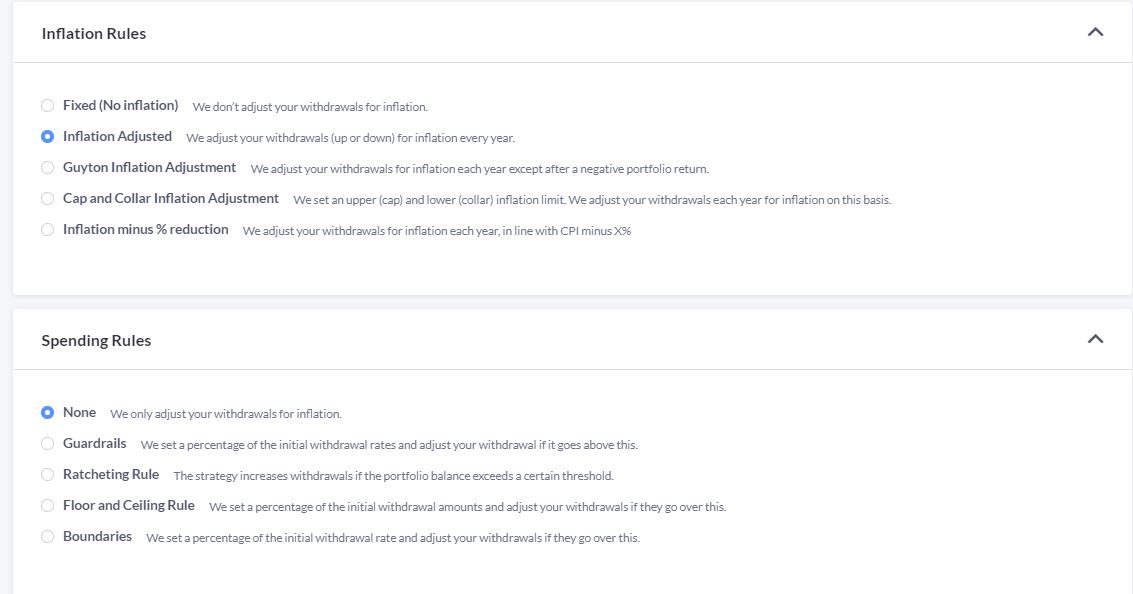
Task: Enable Floor and Ceiling Rule radio option
Action: coord(47,505)
